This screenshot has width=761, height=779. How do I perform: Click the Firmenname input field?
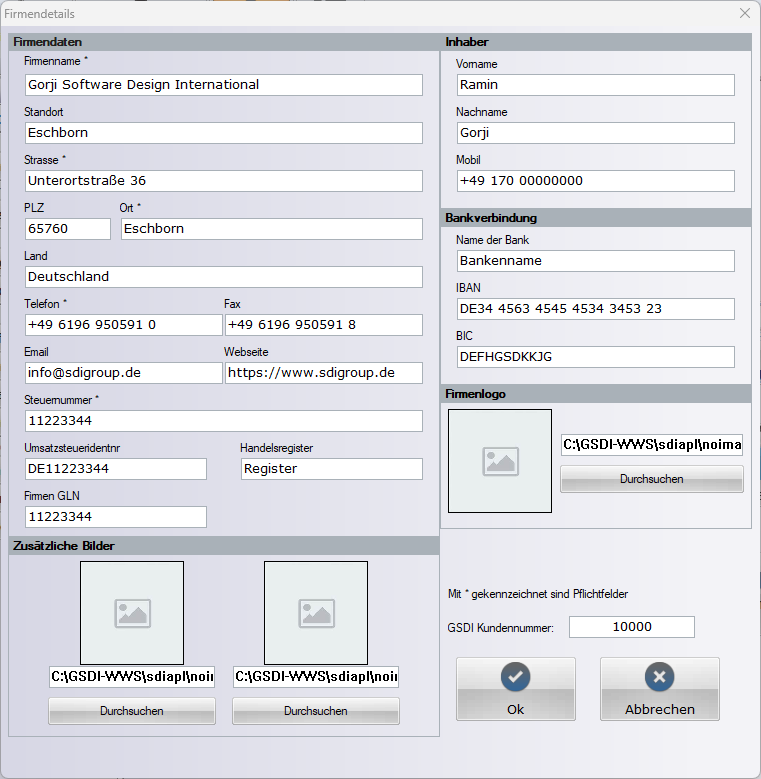point(224,85)
